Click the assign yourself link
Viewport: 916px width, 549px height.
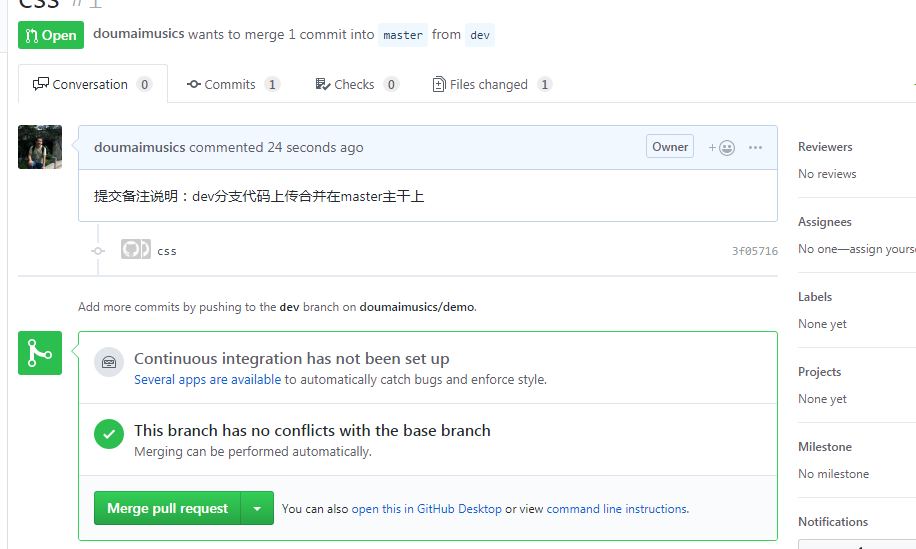(x=882, y=249)
